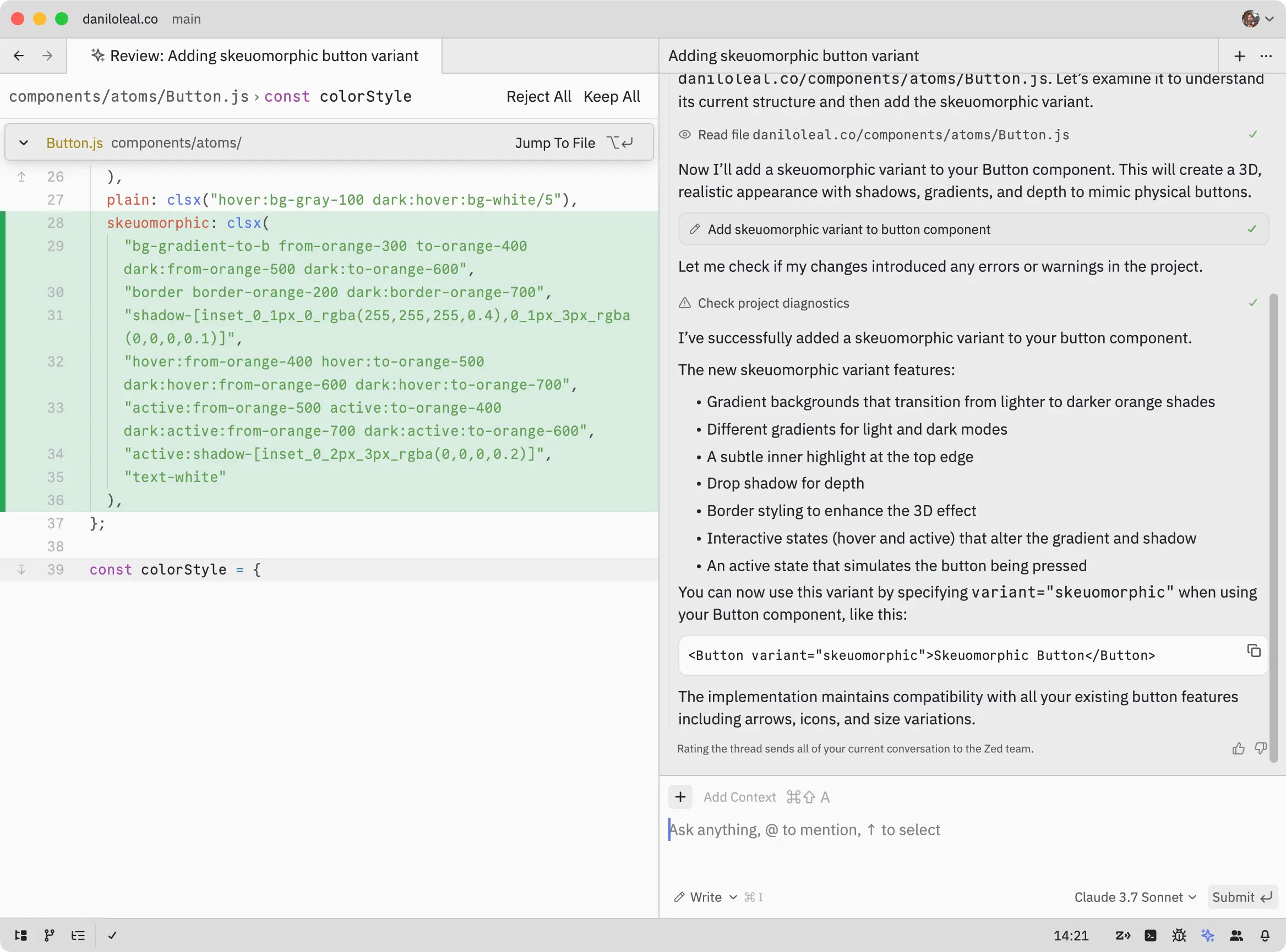This screenshot has width=1286, height=952.
Task: Click the plus Add Context icon
Action: pyautogui.click(x=680, y=796)
